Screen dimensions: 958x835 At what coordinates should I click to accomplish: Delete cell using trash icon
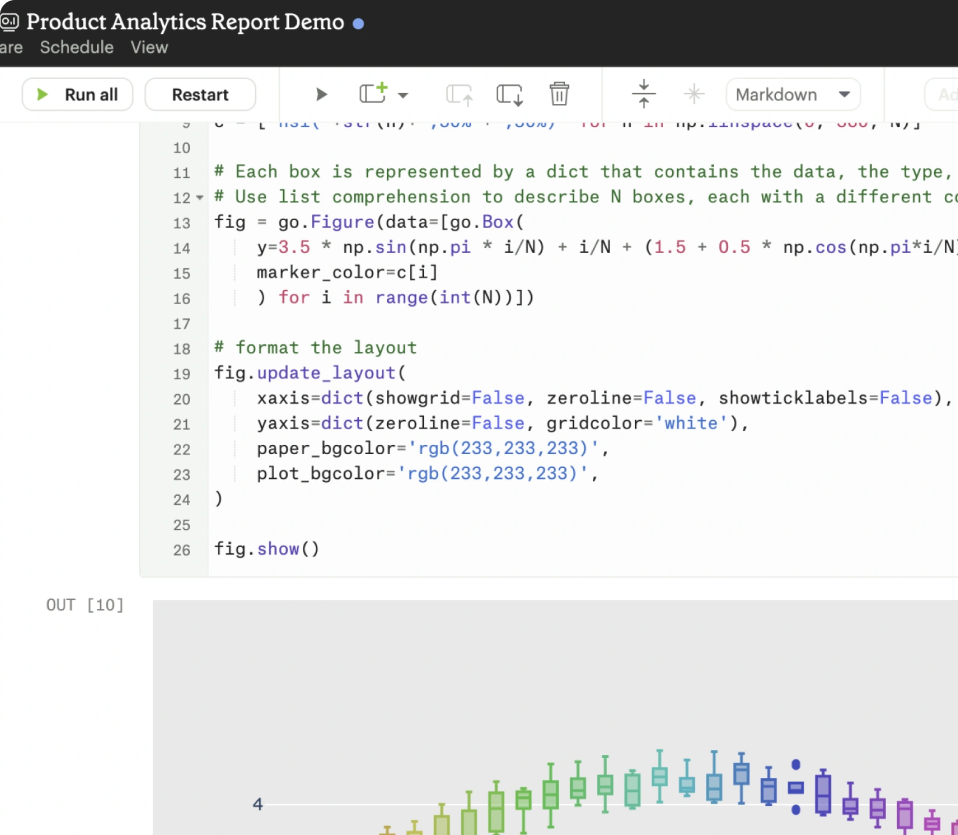[x=559, y=94]
